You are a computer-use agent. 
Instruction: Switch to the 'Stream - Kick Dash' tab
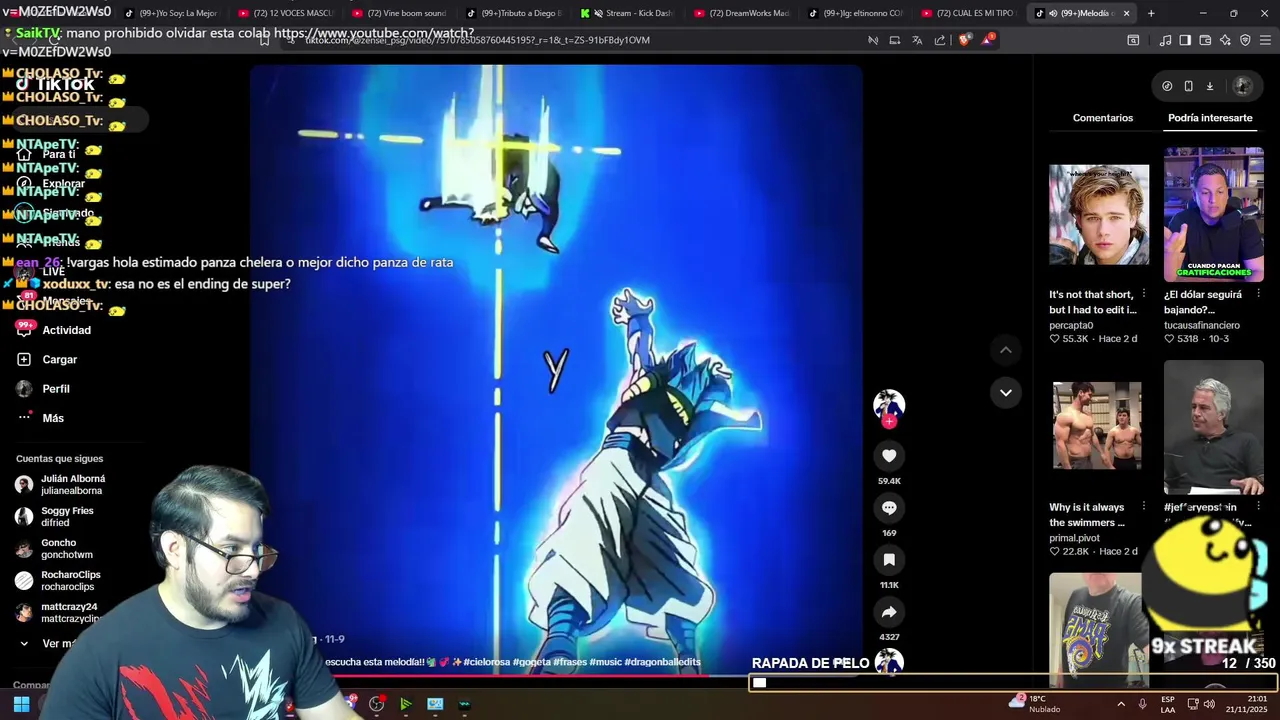[627, 13]
